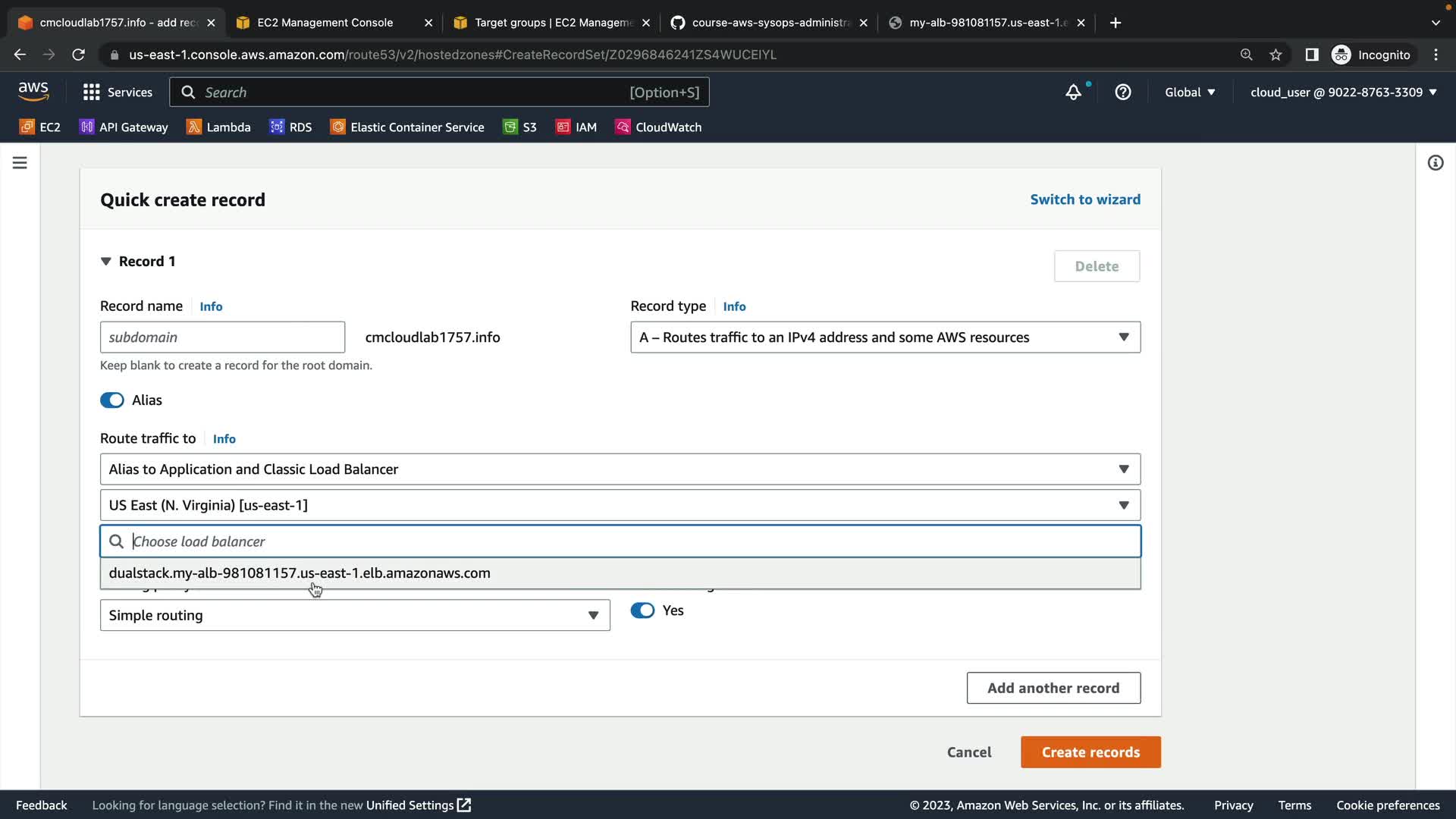Image resolution: width=1456 pixels, height=819 pixels.
Task: Open the EC2 shortcut in favorites bar
Action: pos(40,127)
